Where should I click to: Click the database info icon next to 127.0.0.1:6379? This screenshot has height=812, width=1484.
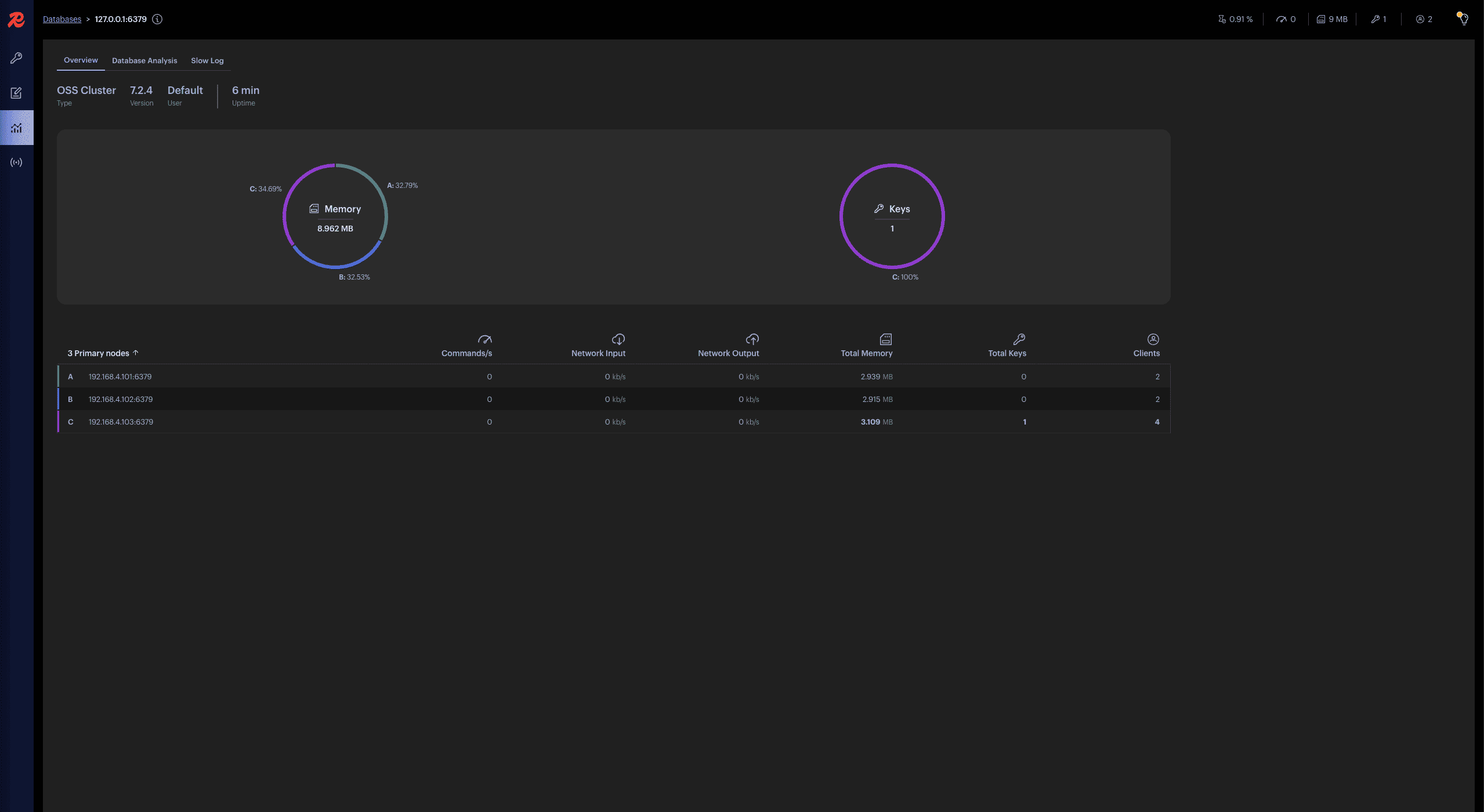pos(157,19)
